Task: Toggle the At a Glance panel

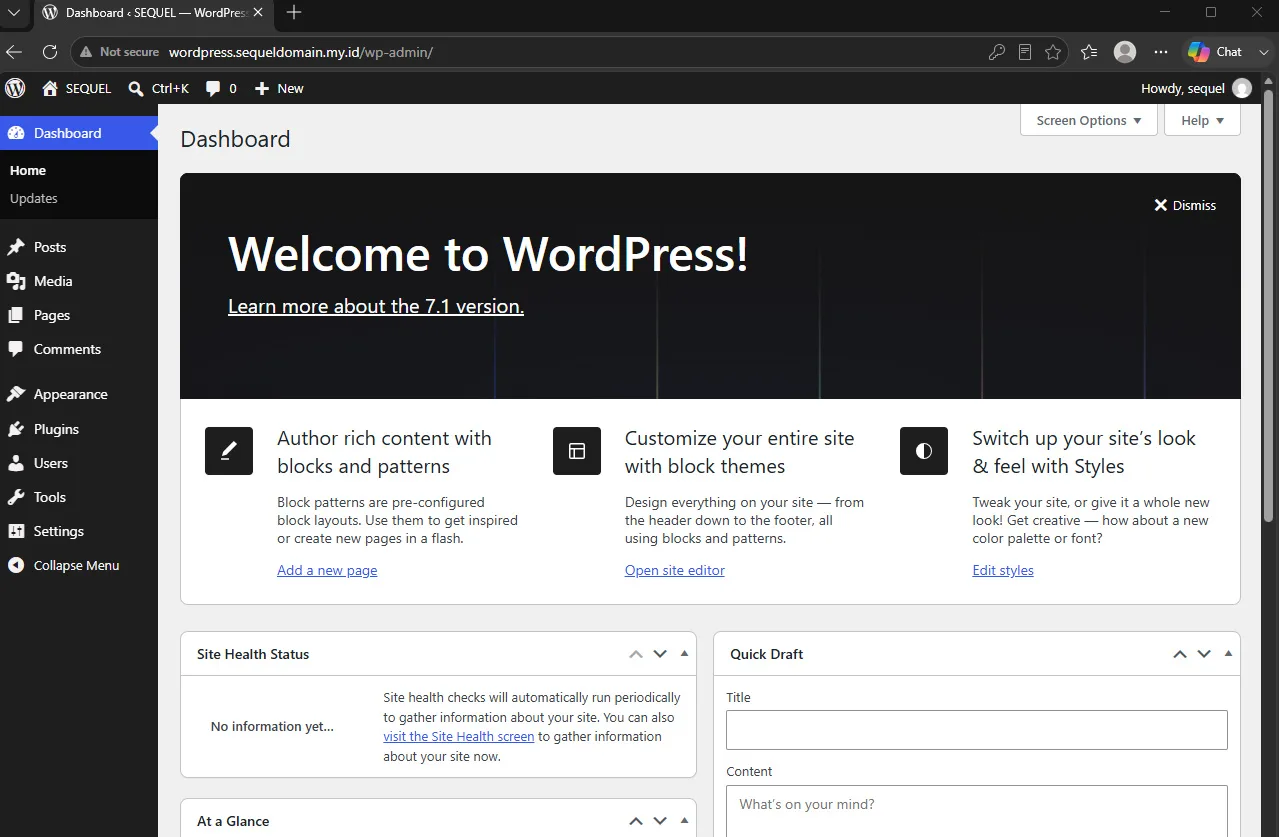Action: click(684, 821)
